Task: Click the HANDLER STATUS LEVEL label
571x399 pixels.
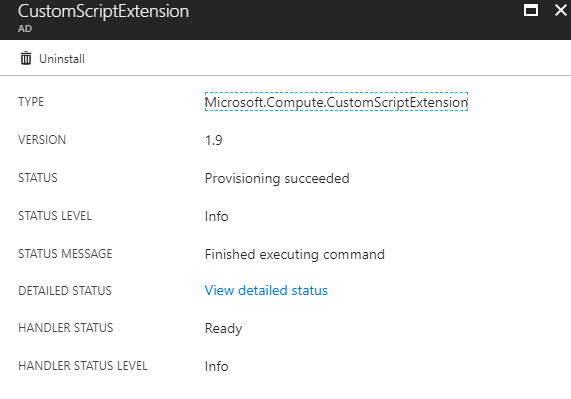Action: click(x=83, y=366)
